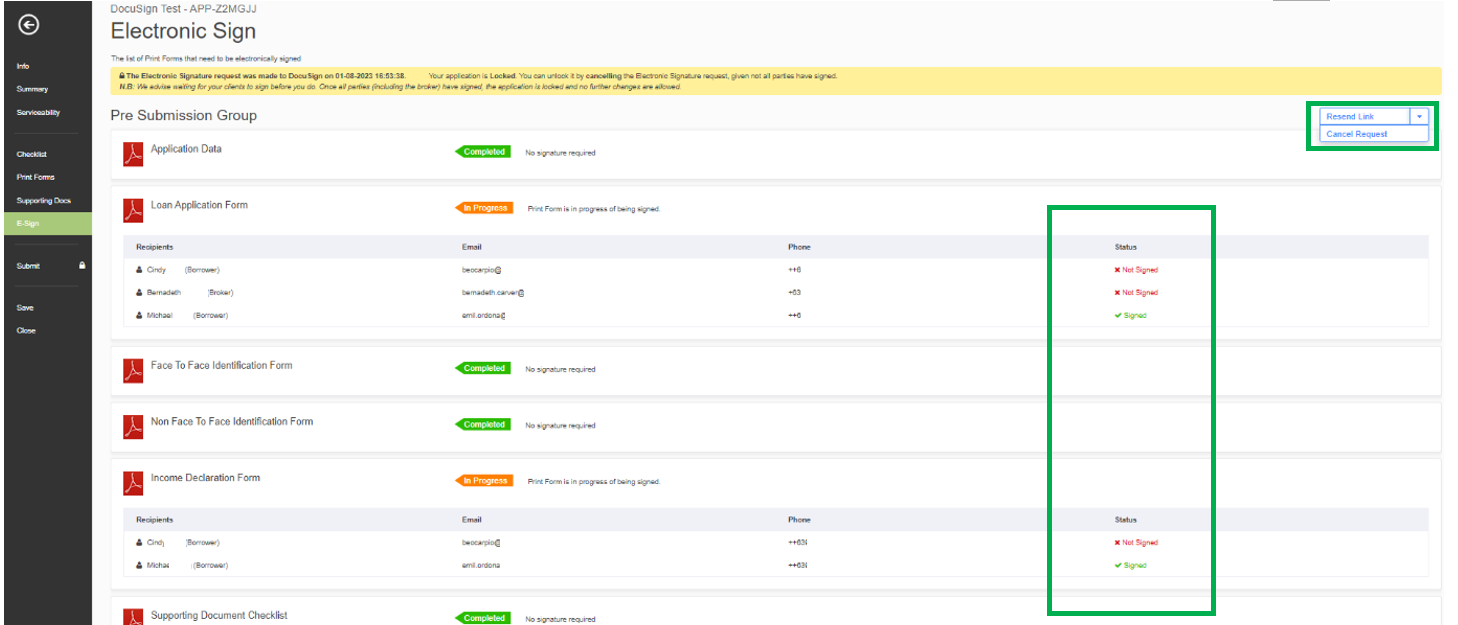
Task: Open the Info sidebar item
Action: tap(23, 66)
